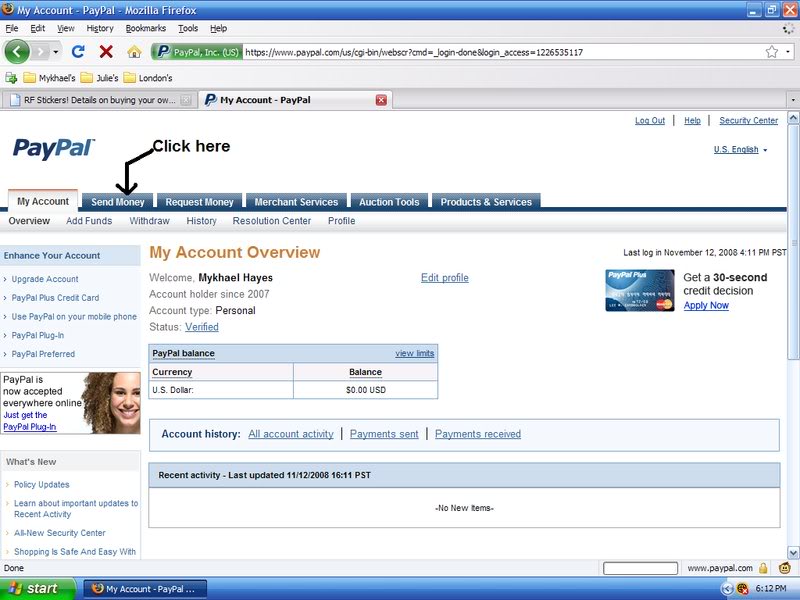Go to the History subtab
The height and width of the screenshot is (600, 800).
[x=202, y=221]
